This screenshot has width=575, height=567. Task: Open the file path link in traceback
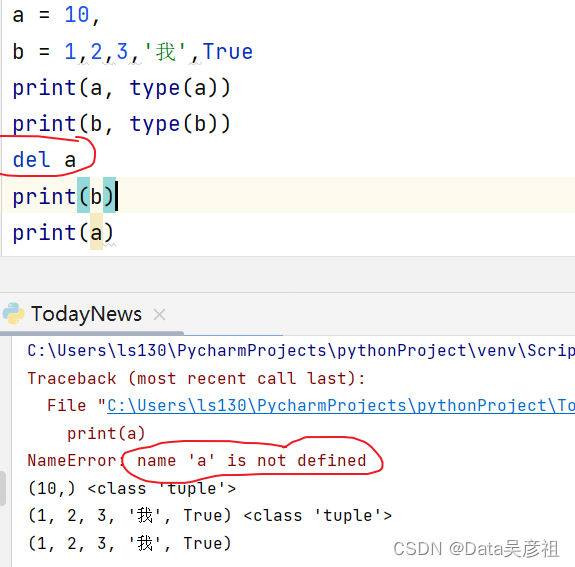(341, 406)
